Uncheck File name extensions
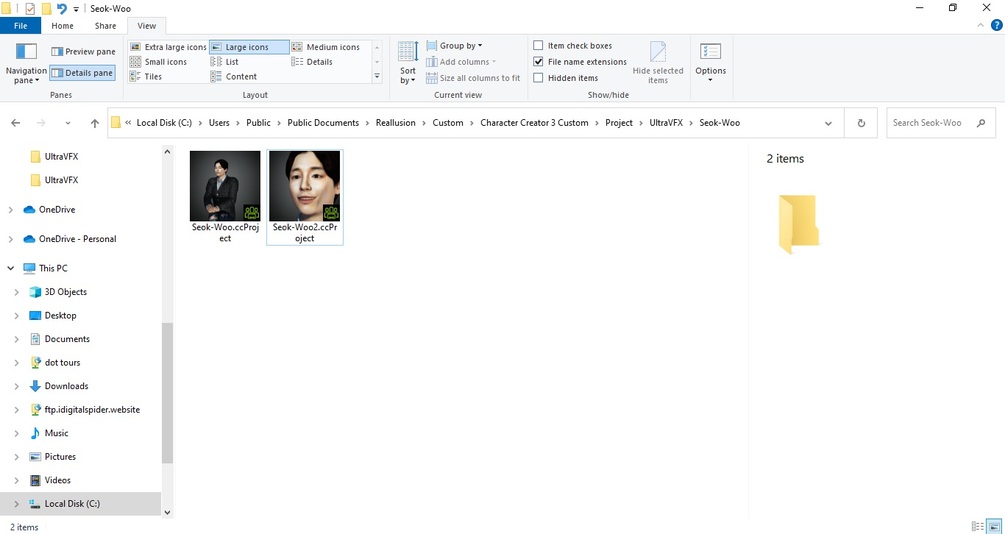The width and height of the screenshot is (1005, 534). point(538,62)
